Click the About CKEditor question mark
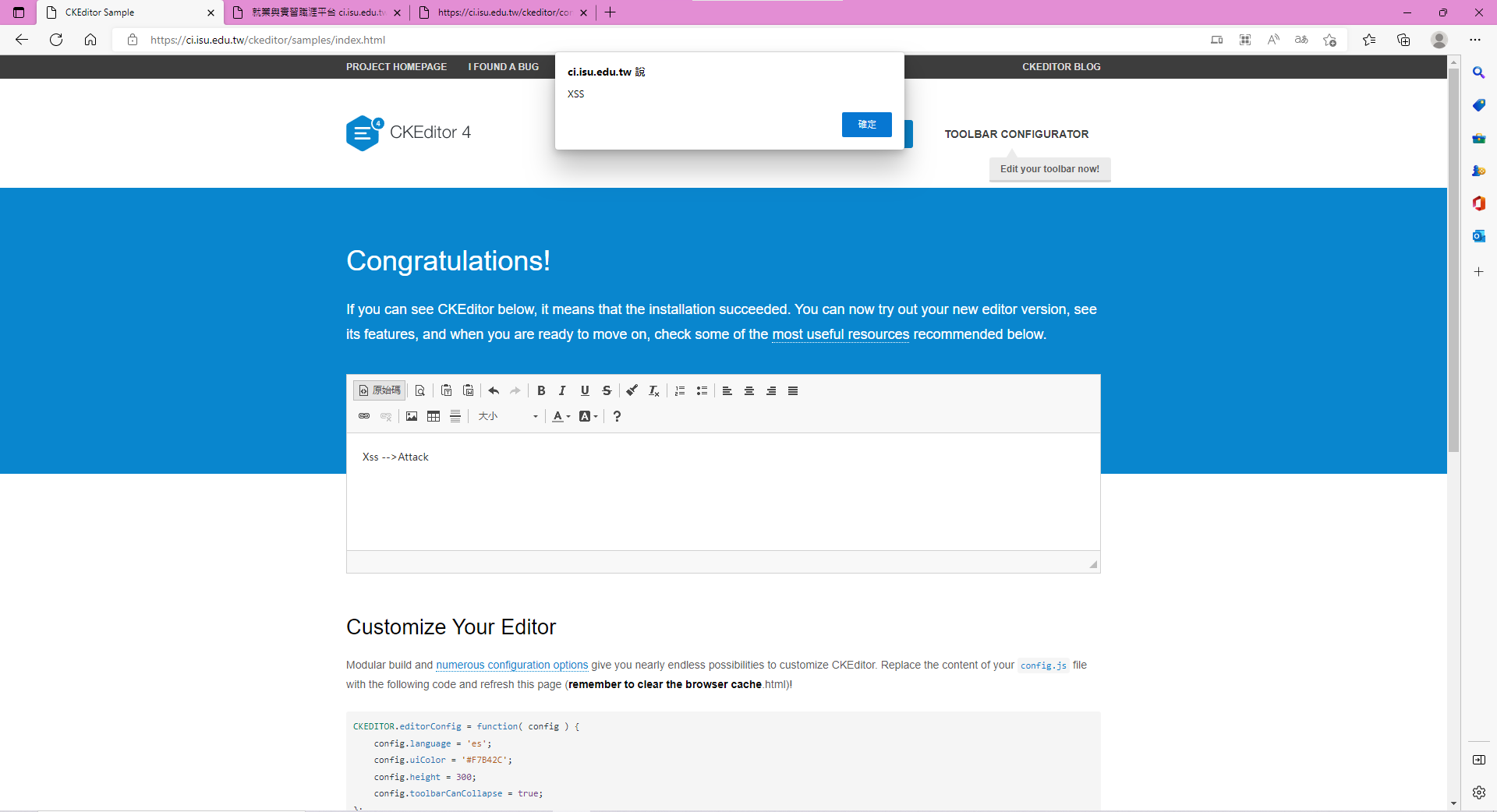Viewport: 1497px width, 812px height. click(617, 416)
